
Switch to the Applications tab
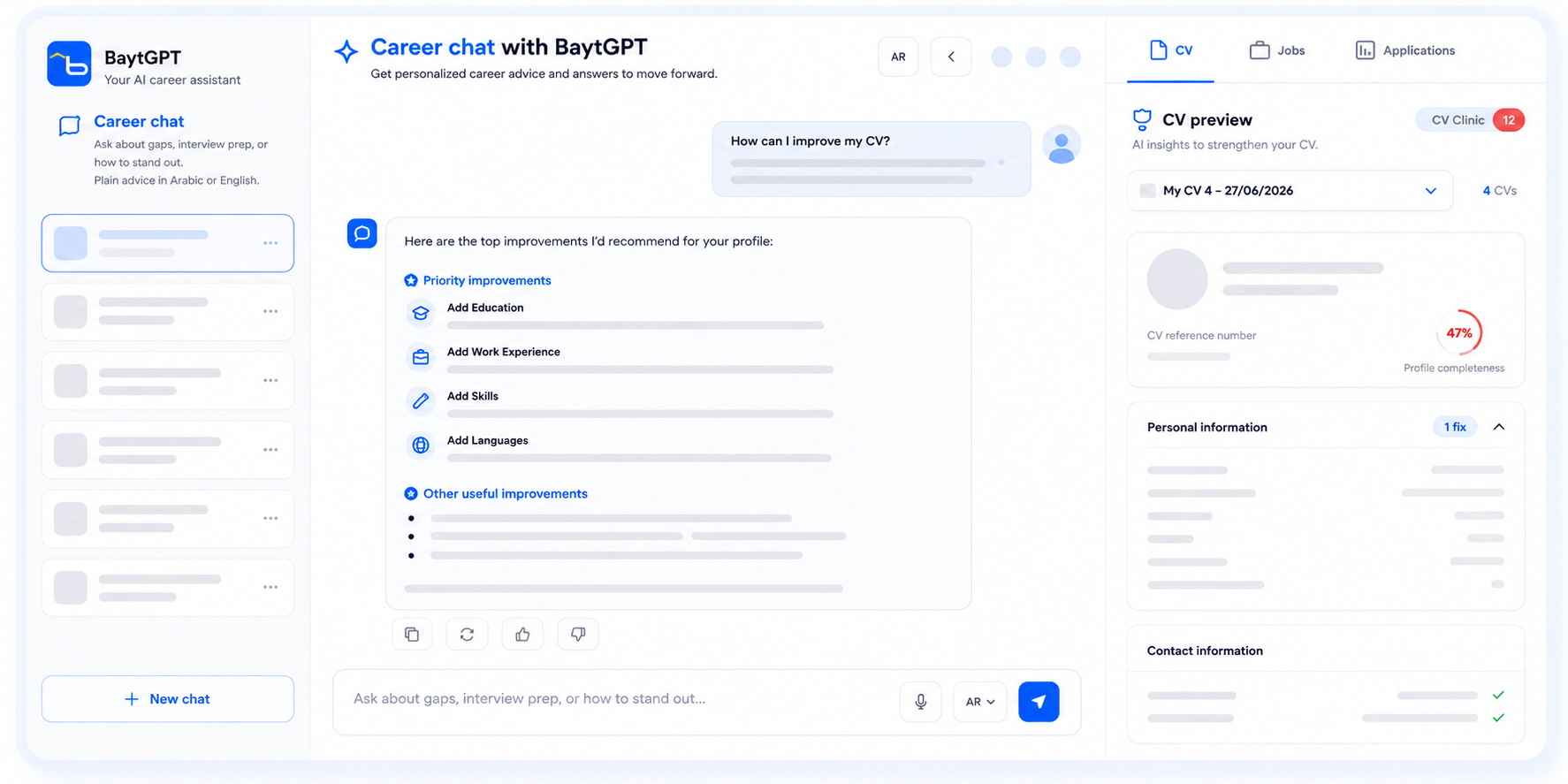coord(1405,50)
